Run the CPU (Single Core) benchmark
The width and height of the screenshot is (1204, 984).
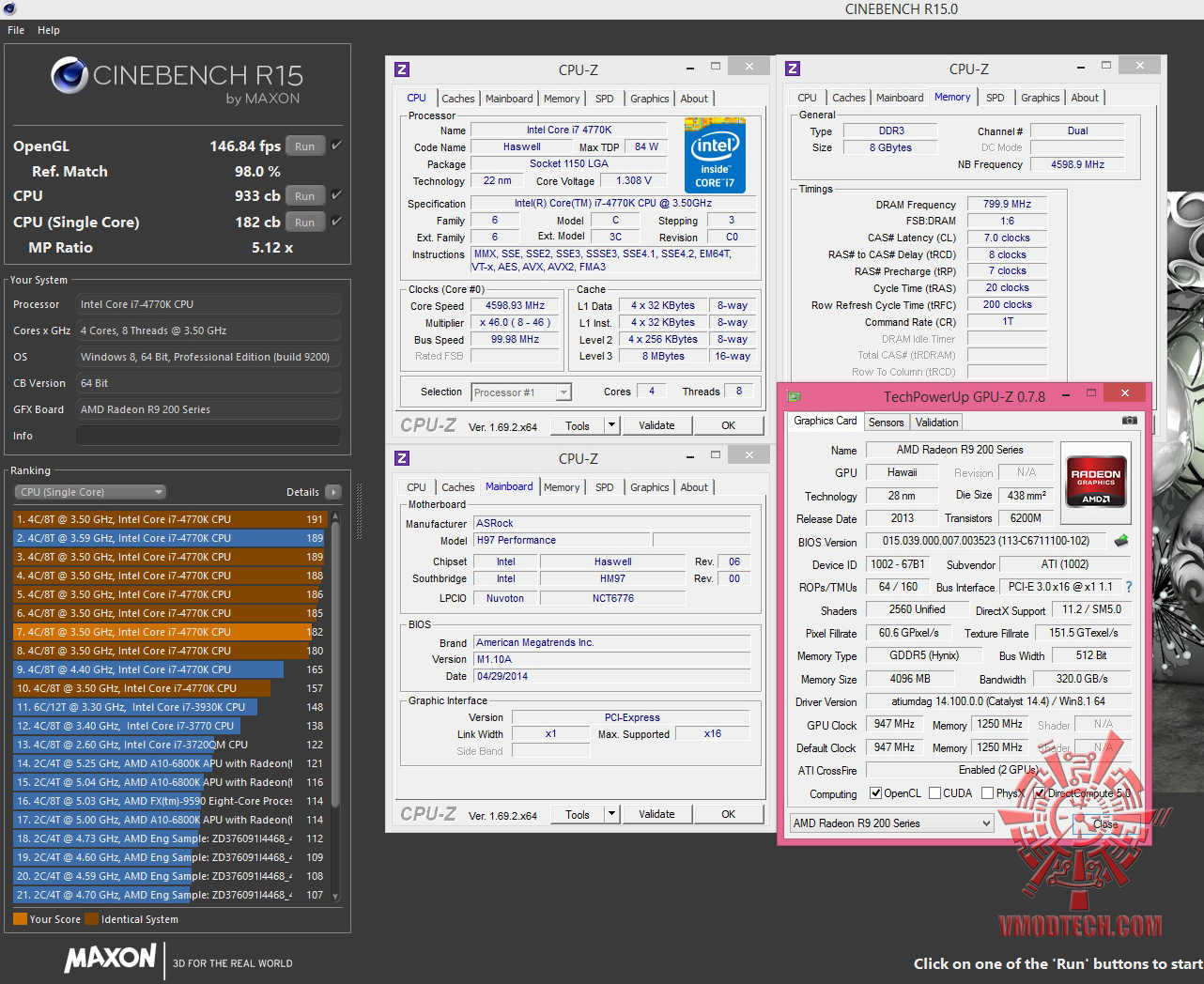click(x=305, y=223)
